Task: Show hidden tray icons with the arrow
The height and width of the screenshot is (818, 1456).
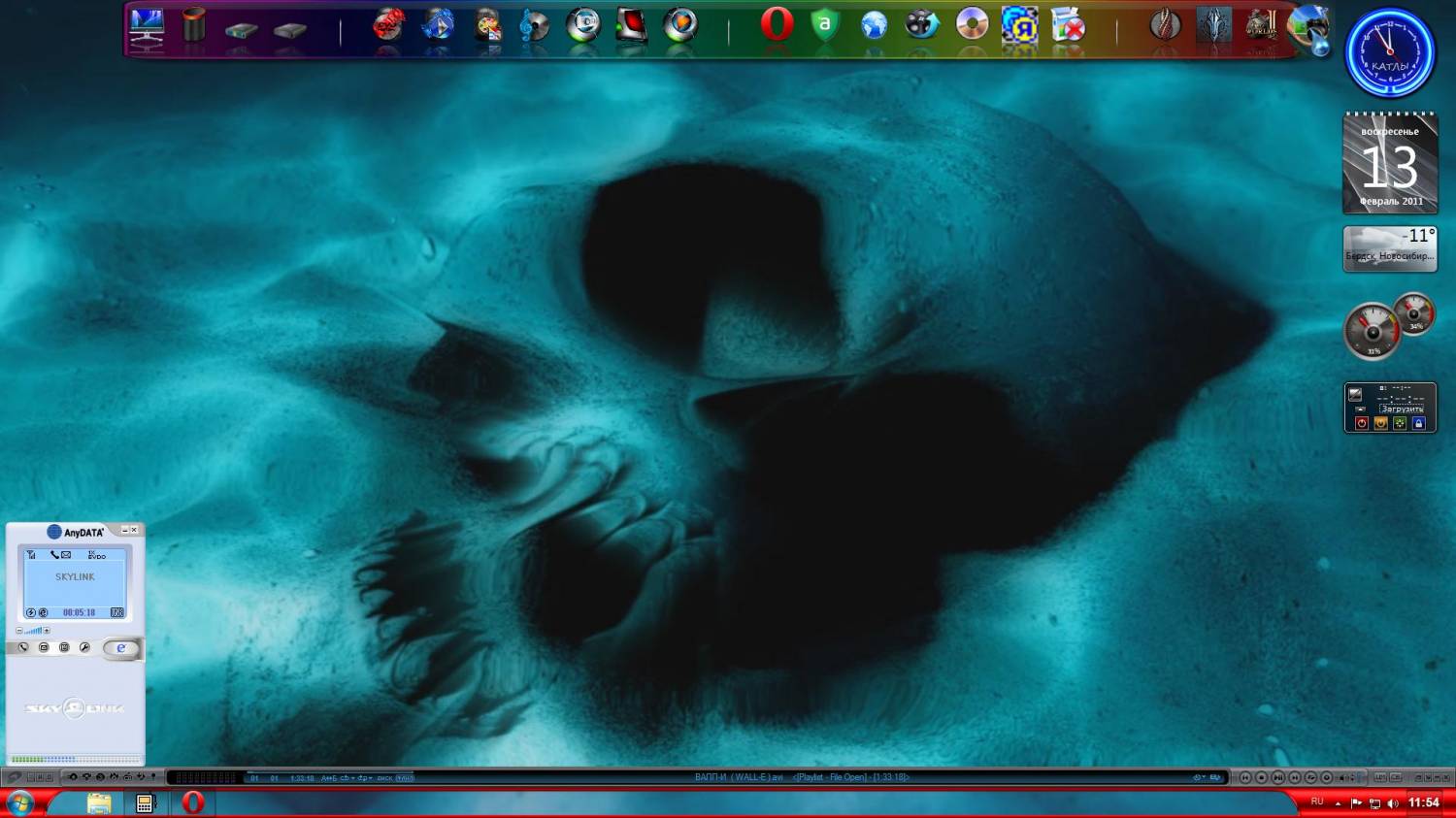Action: pyautogui.click(x=1338, y=803)
